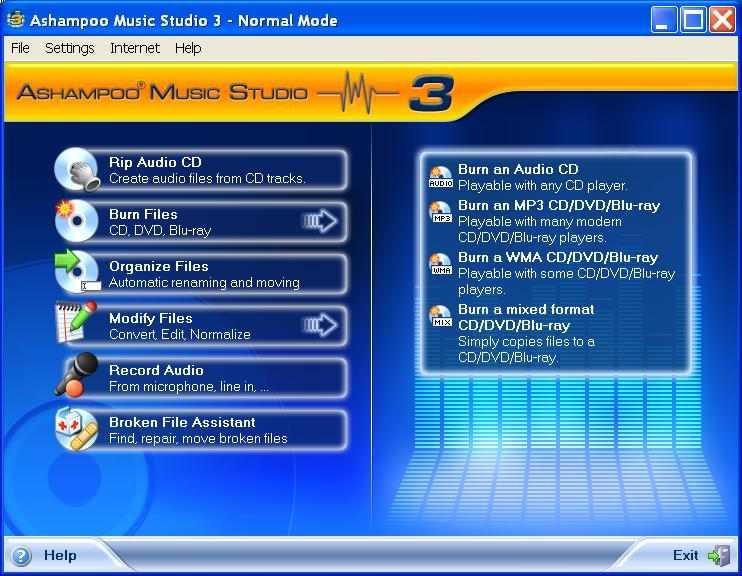Viewport: 742px width, 576px height.
Task: Open the Internet menu
Action: pyautogui.click(x=134, y=48)
